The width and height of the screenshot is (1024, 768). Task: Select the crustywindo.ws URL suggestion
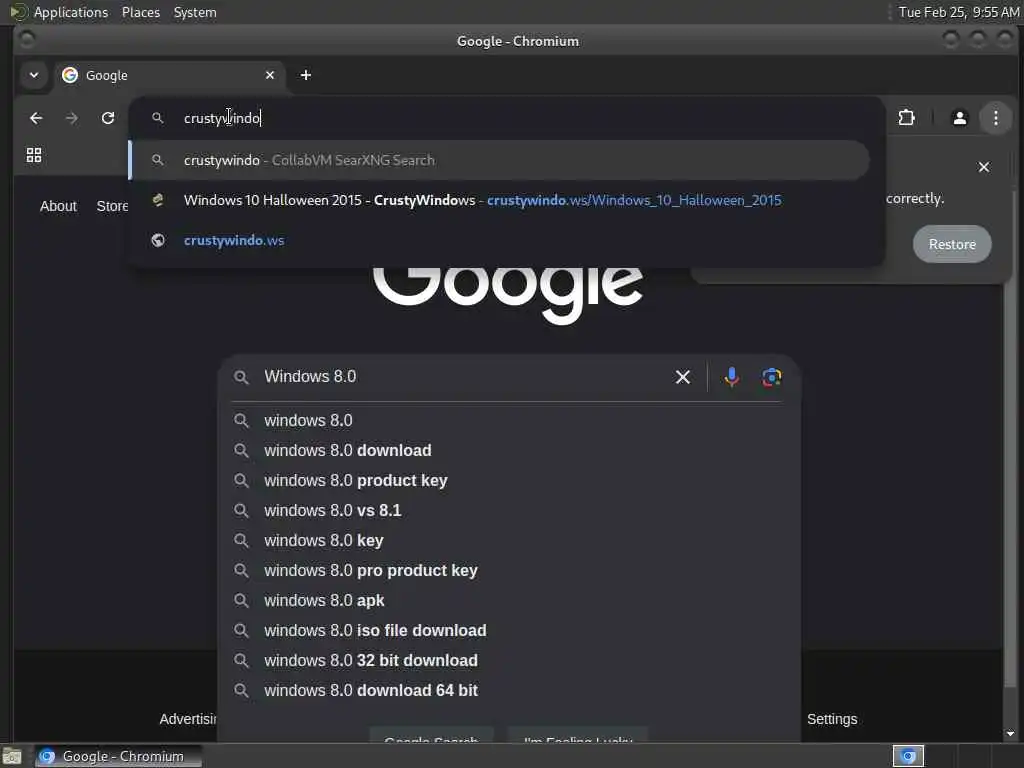click(x=500, y=240)
